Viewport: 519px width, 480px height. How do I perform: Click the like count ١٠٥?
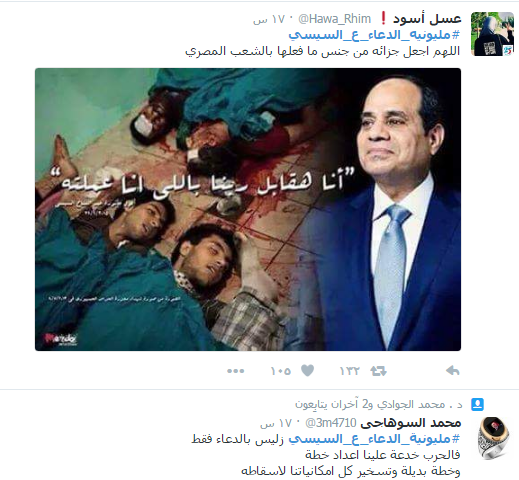coord(280,371)
